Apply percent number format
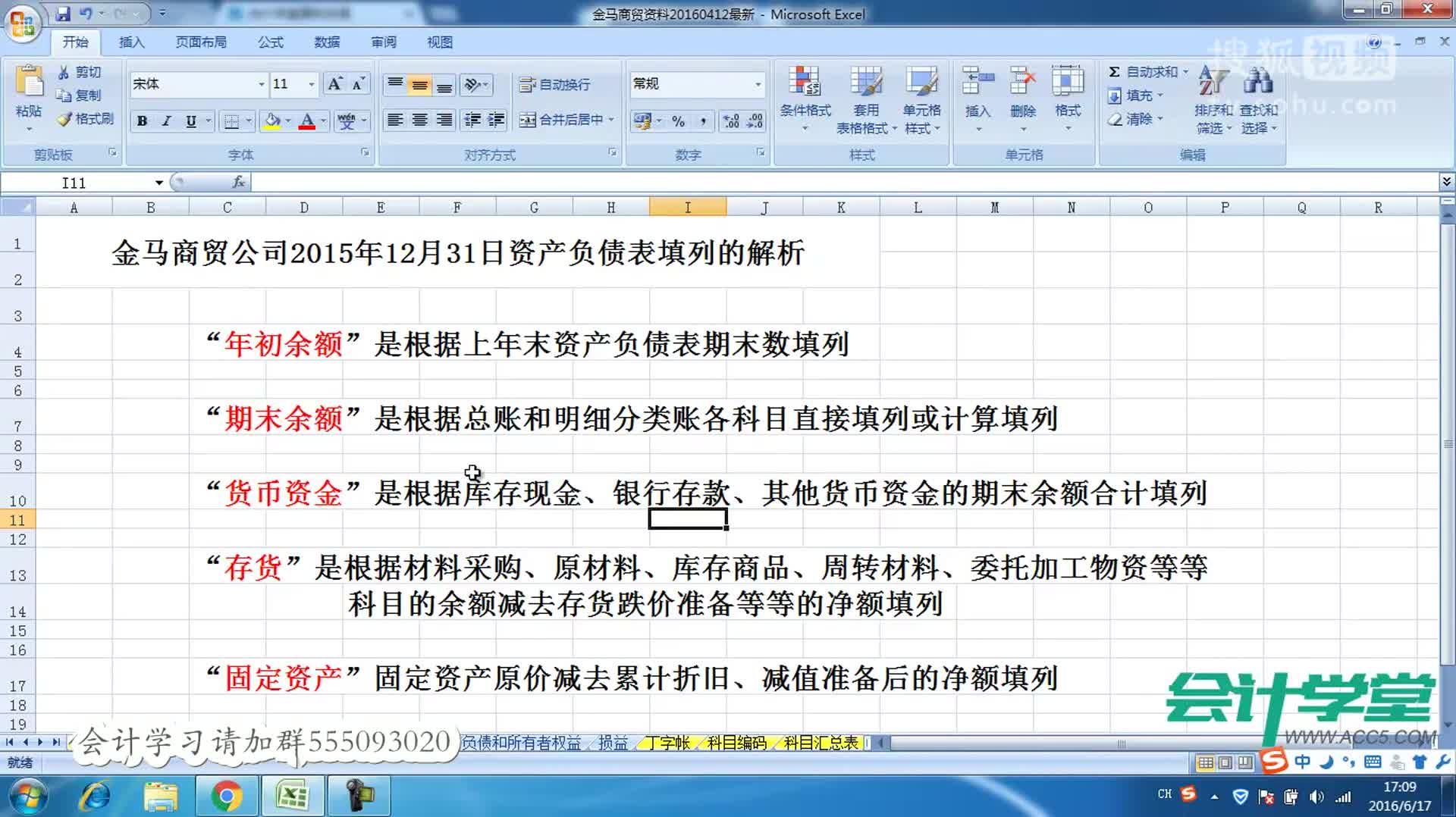The width and height of the screenshot is (1456, 817). [x=679, y=121]
